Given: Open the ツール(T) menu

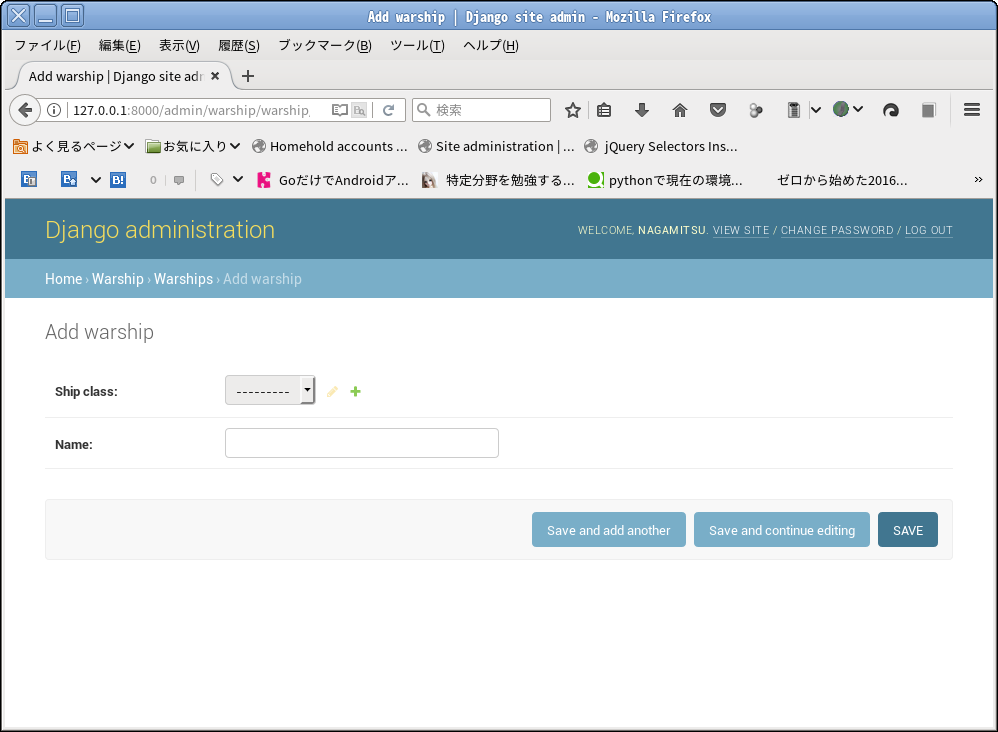Looking at the screenshot, I should pyautogui.click(x=418, y=45).
